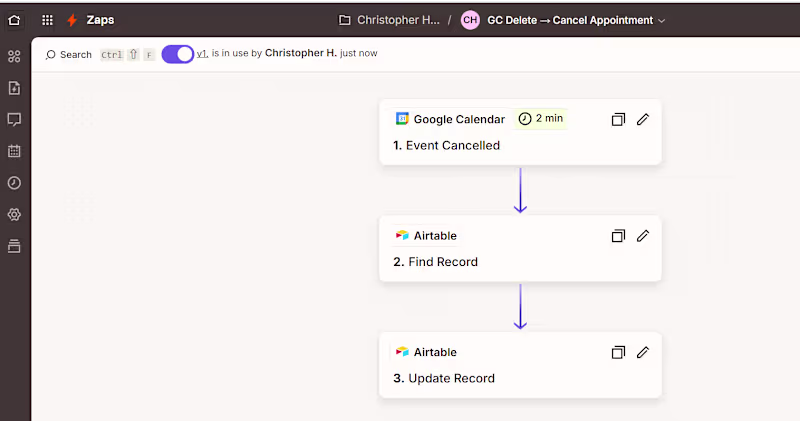Click the Search button
This screenshot has height=421, width=800.
[x=68, y=54]
